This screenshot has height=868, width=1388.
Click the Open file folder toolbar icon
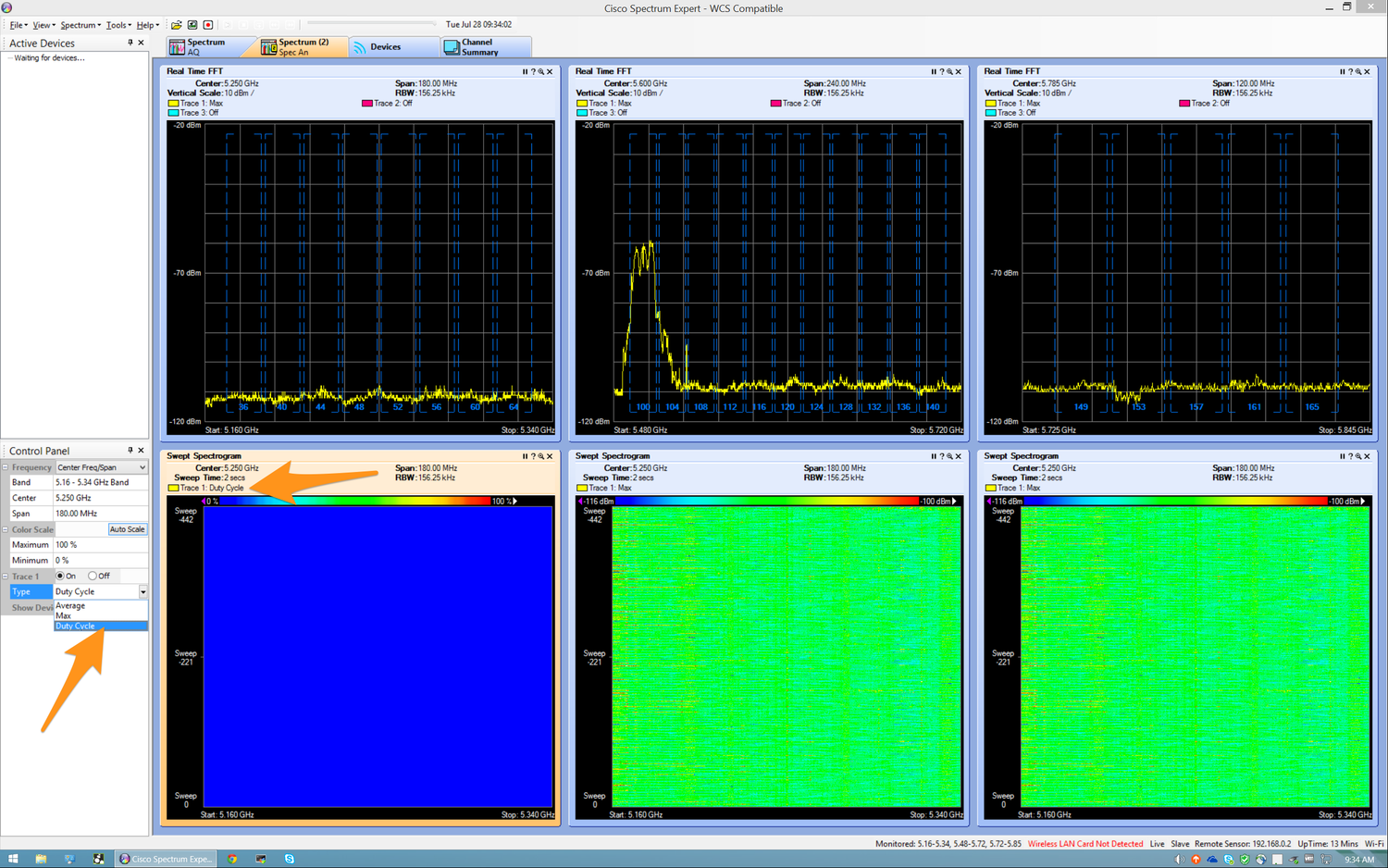click(x=176, y=25)
